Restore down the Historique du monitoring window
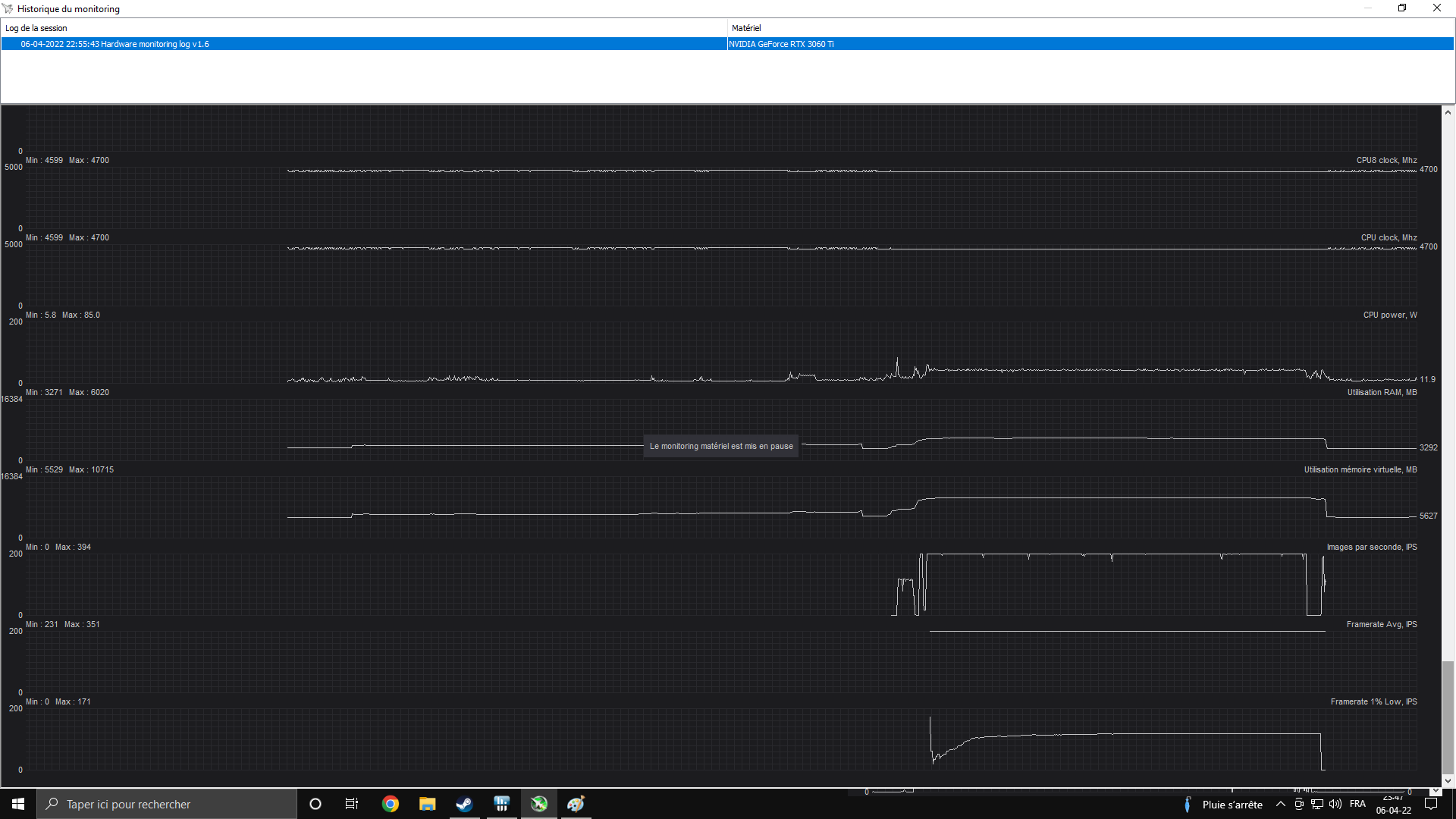 click(1402, 8)
